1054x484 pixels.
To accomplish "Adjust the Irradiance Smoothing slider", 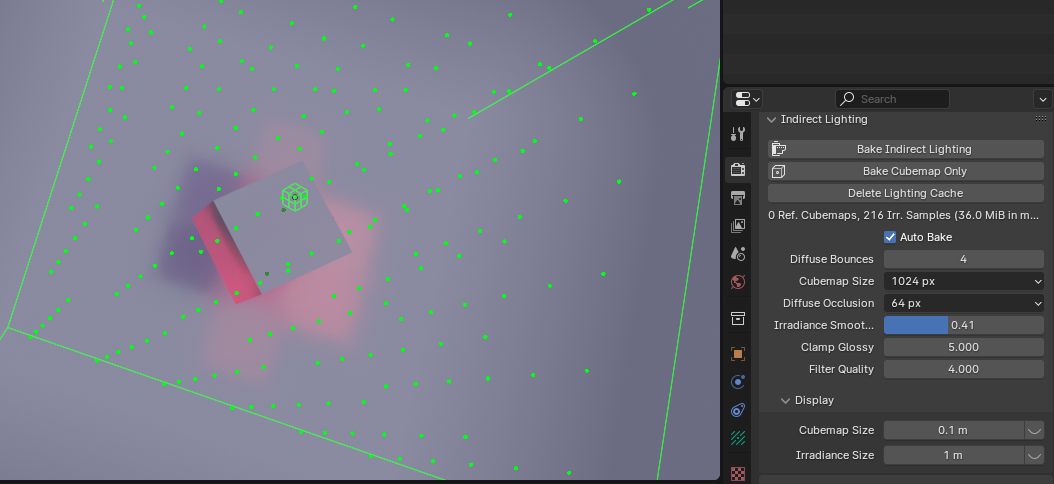I will 964,325.
